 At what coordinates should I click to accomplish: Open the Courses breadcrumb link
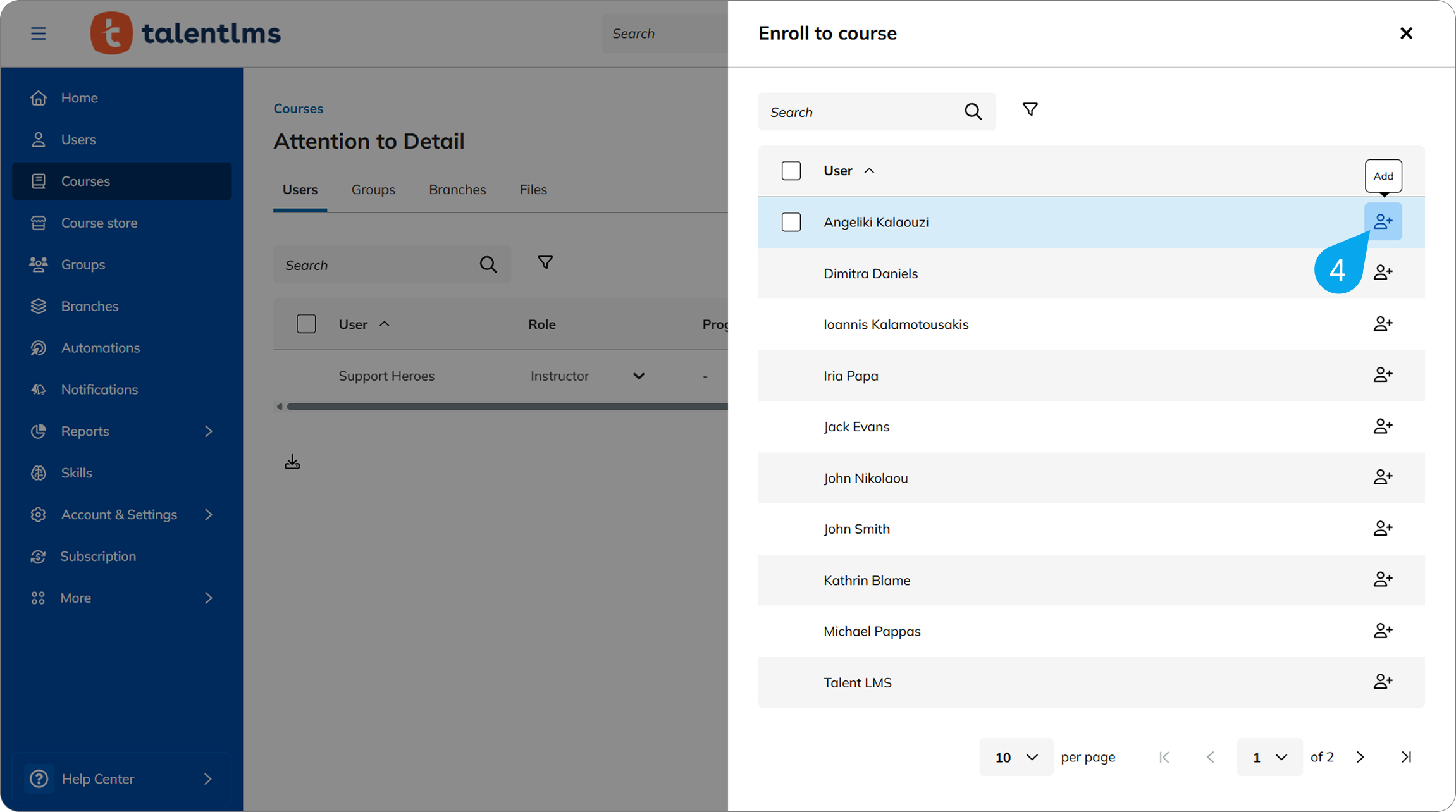[x=298, y=108]
